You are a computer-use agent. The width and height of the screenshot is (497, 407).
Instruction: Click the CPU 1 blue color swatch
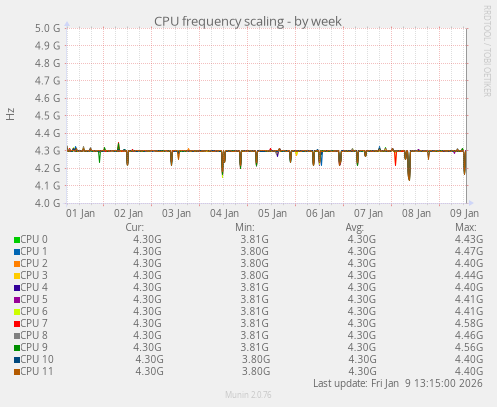[x=17, y=252]
